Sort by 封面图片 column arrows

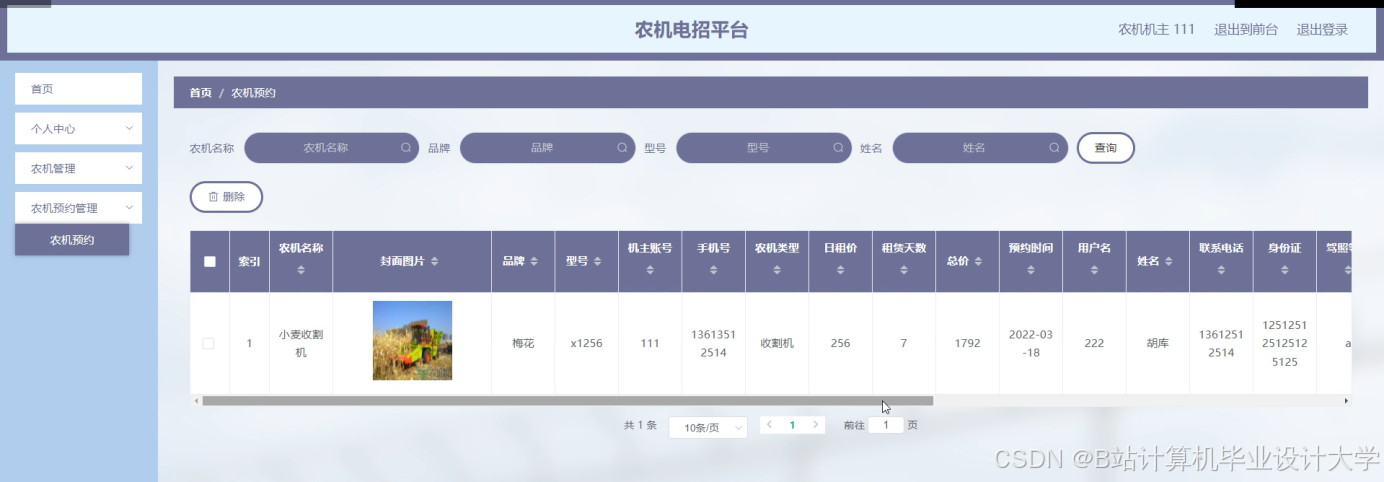pos(434,261)
